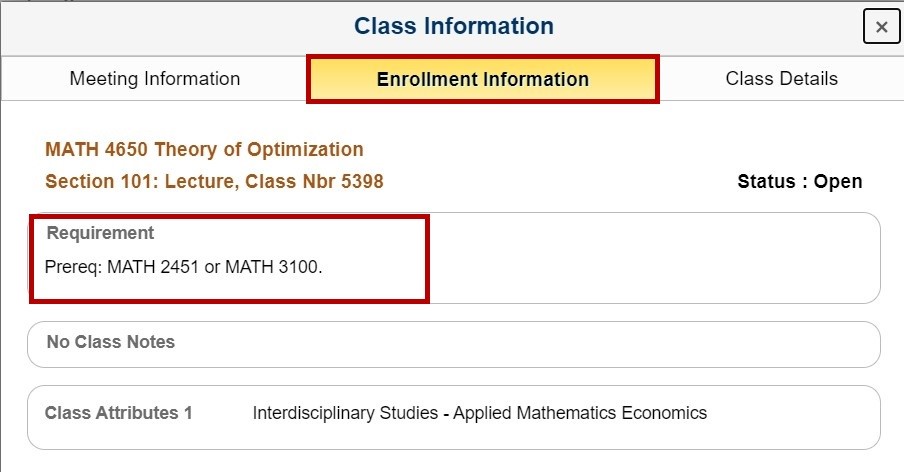Click the No Class Notes label
Viewport: 904px width, 472px height.
click(x=111, y=342)
